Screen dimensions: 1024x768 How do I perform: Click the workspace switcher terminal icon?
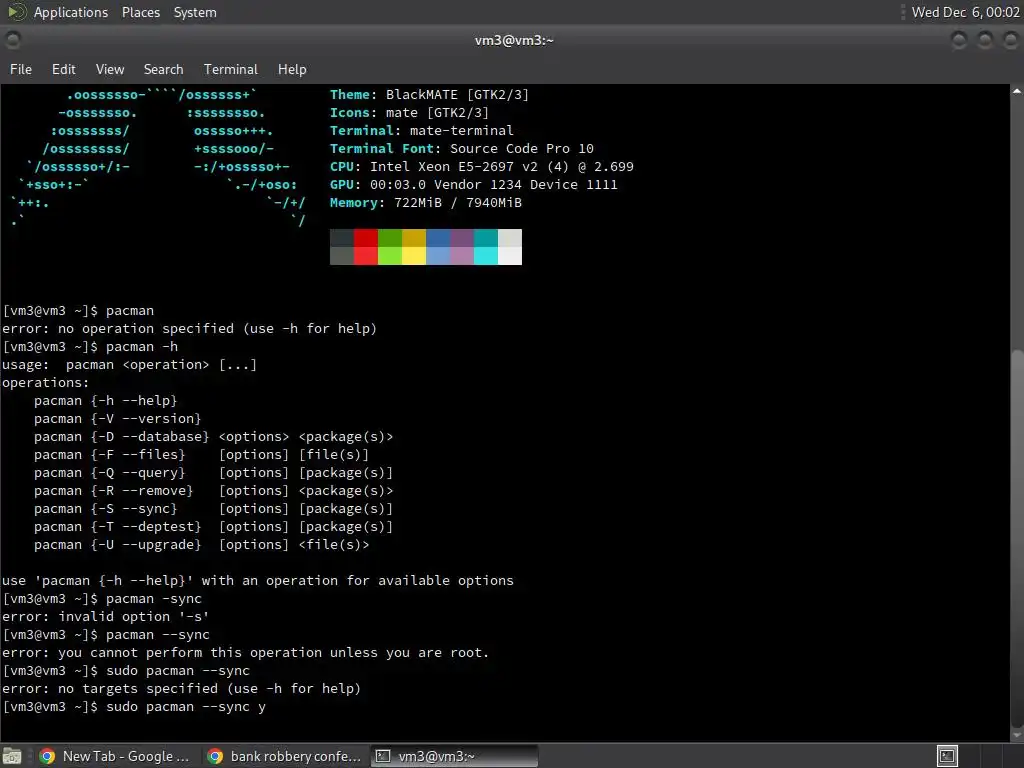point(947,756)
